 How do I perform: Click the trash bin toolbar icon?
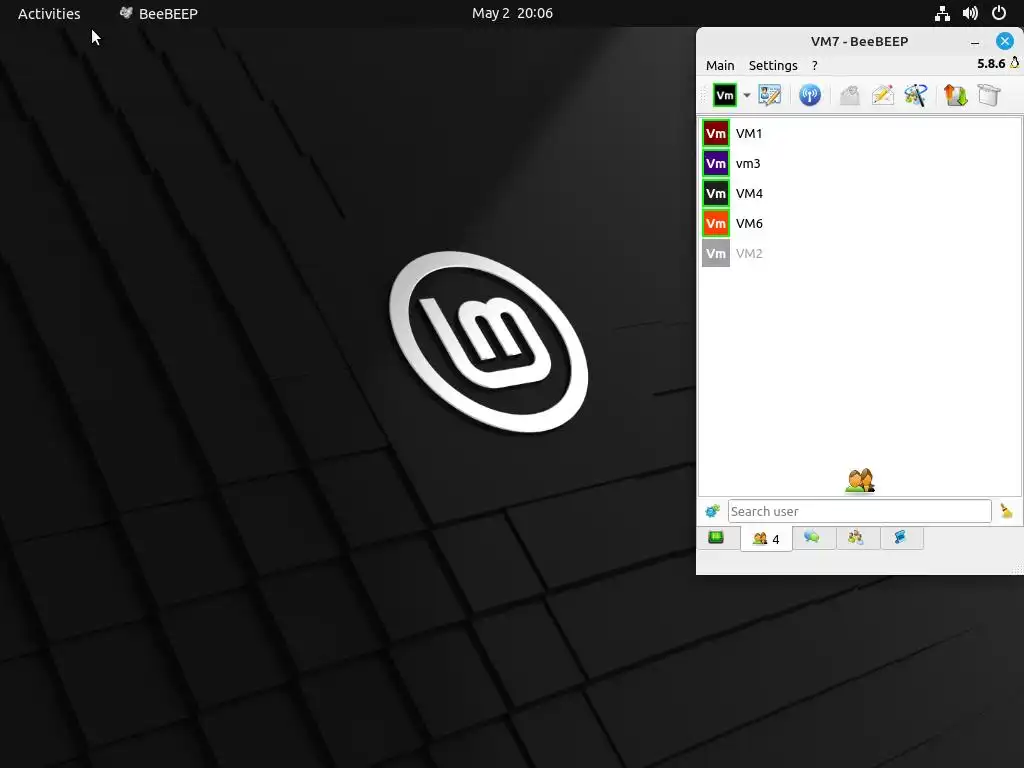(989, 95)
